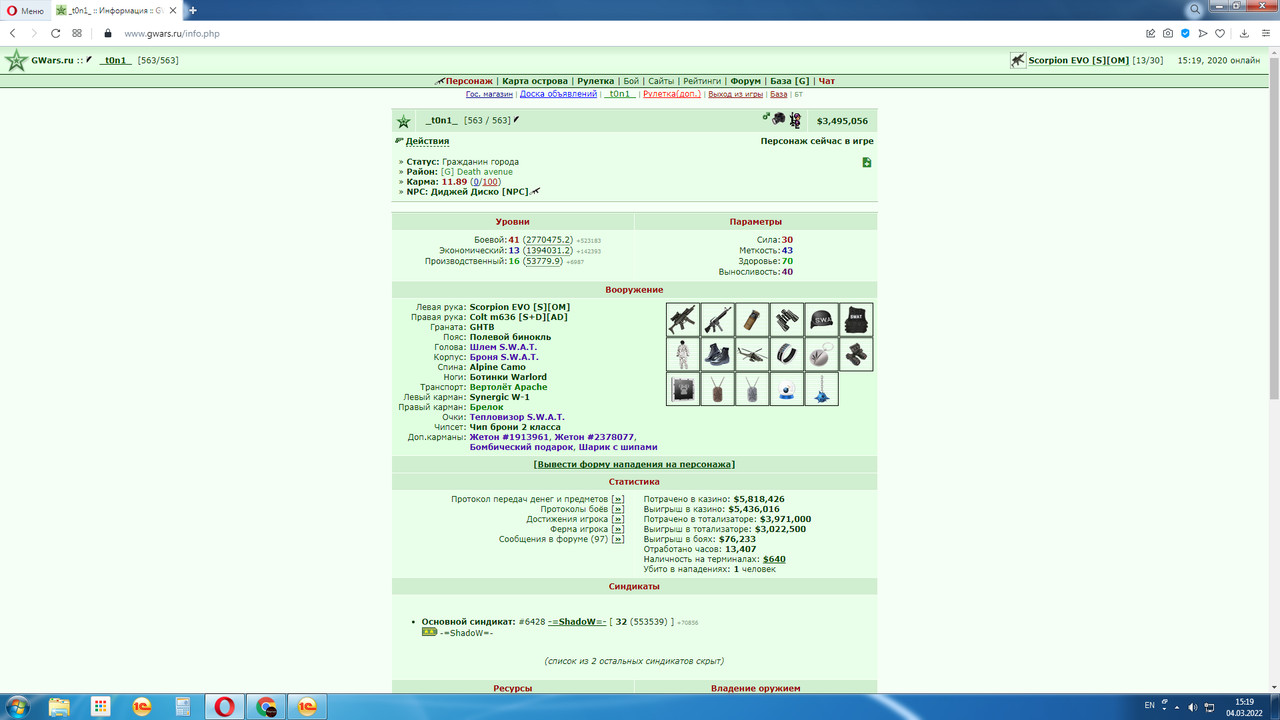Go to the Рейтинги menu item
The image size is (1280, 720).
click(702, 81)
